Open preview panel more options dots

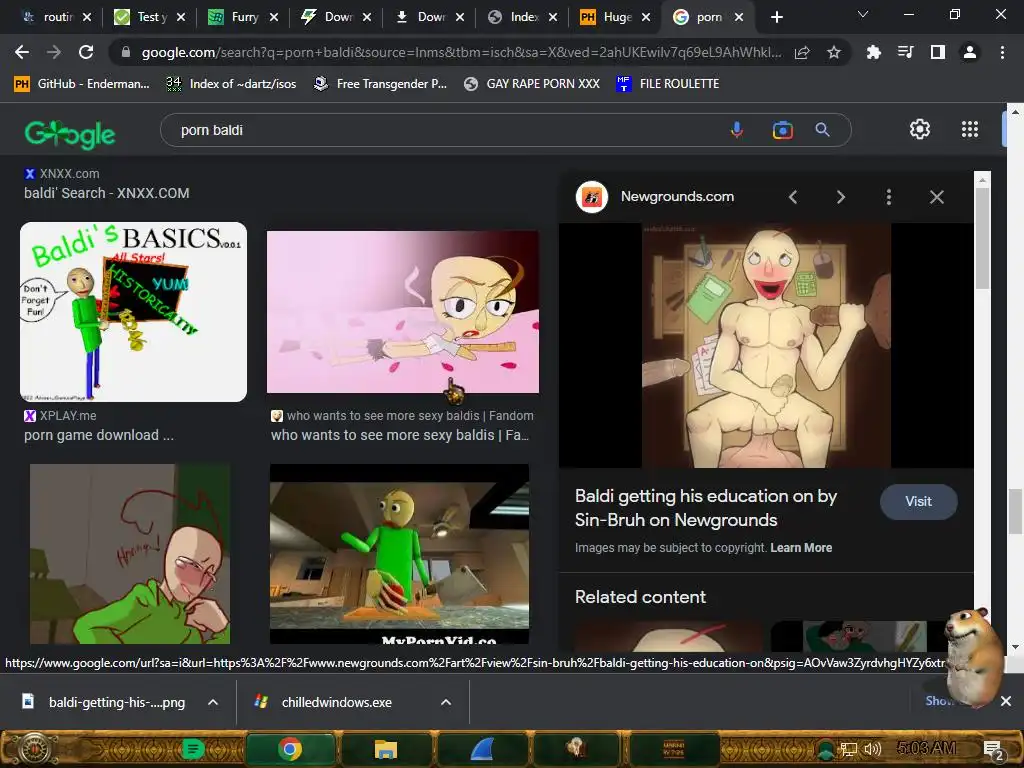[x=889, y=197]
